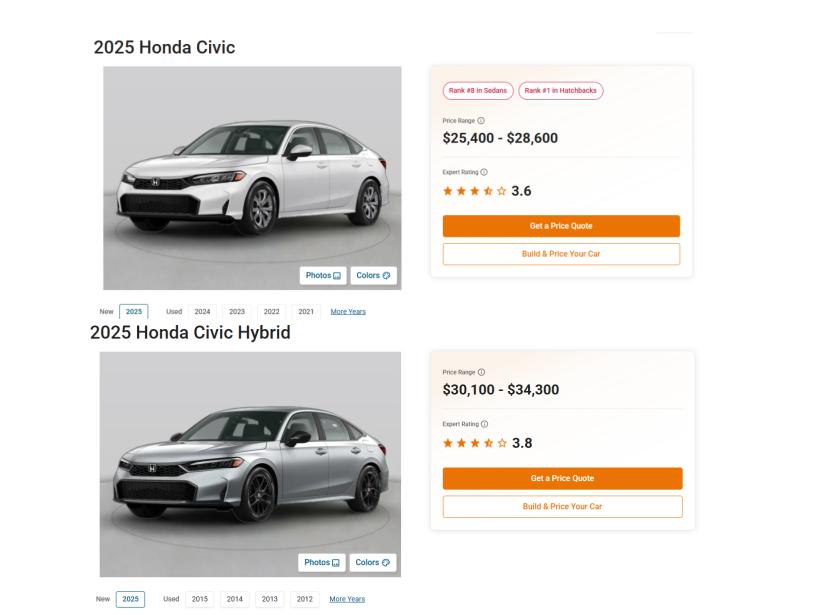Expand More Years for the Civic Hybrid
The width and height of the screenshot is (817, 615).
pos(347,599)
